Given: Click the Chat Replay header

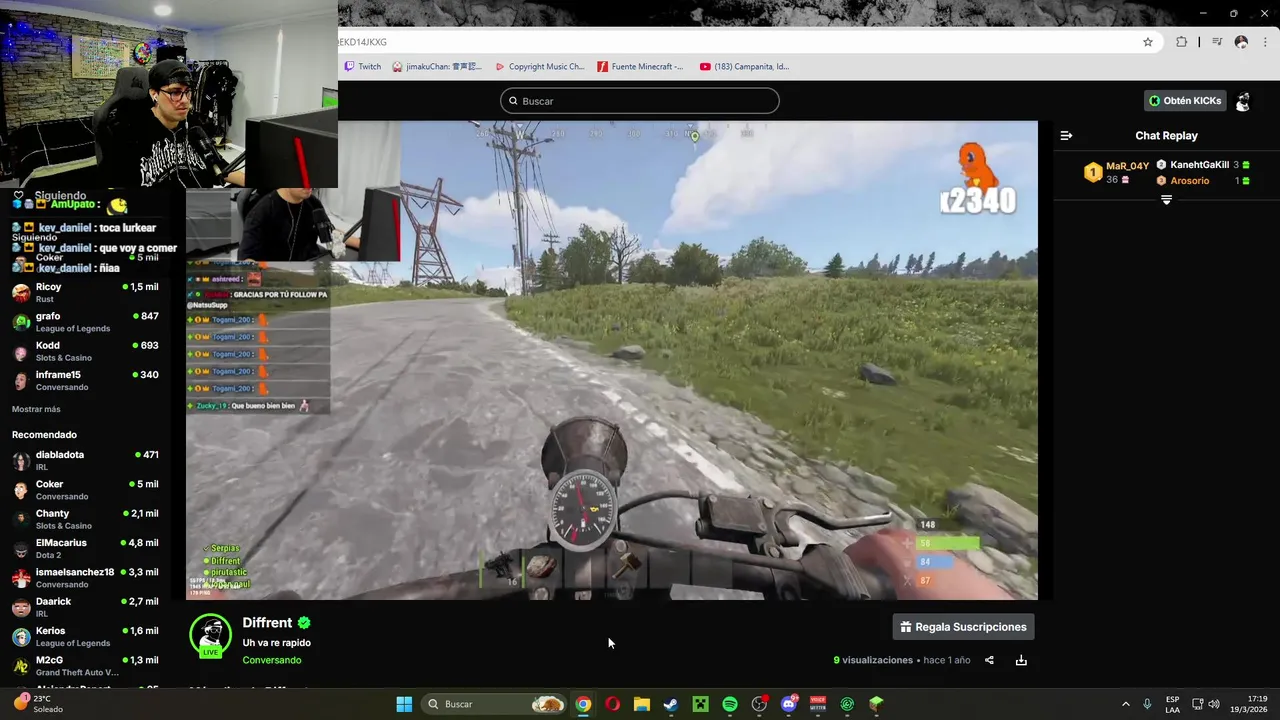Looking at the screenshot, I should tap(1166, 136).
